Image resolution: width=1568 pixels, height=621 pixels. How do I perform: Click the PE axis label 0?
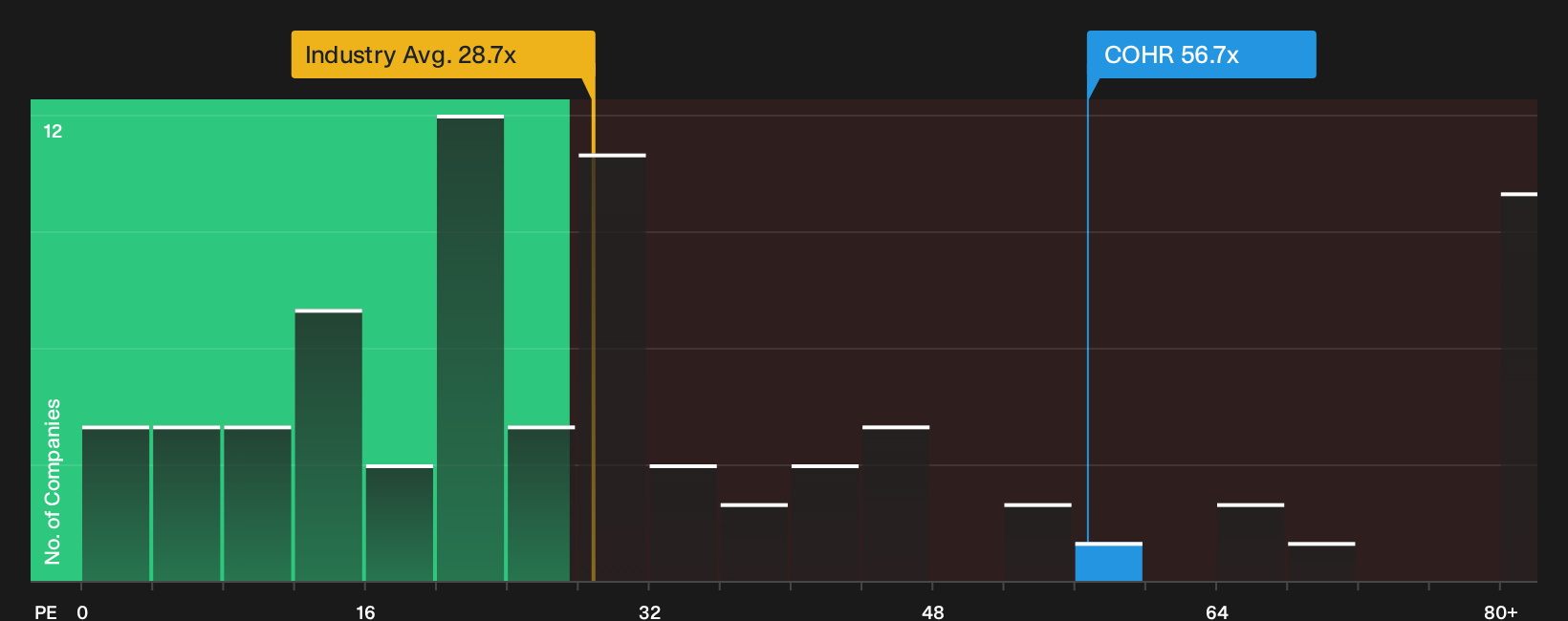tap(82, 611)
